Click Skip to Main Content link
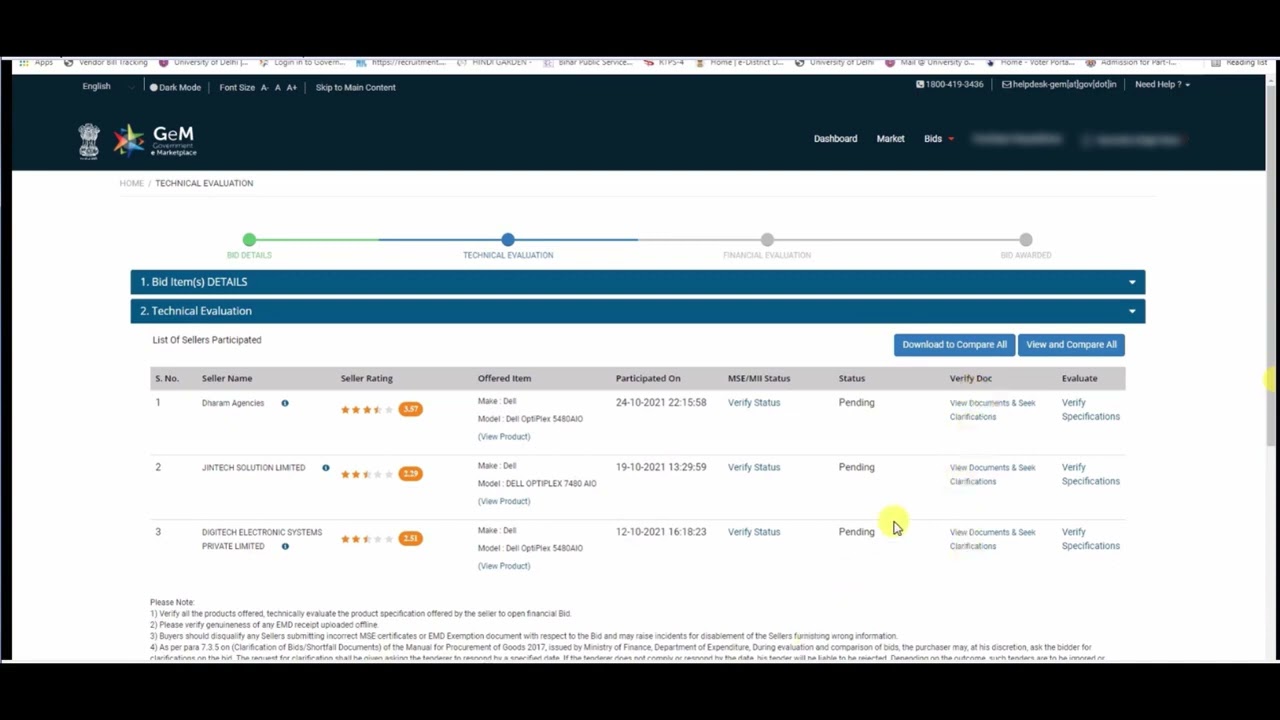1280x720 pixels. (x=356, y=87)
